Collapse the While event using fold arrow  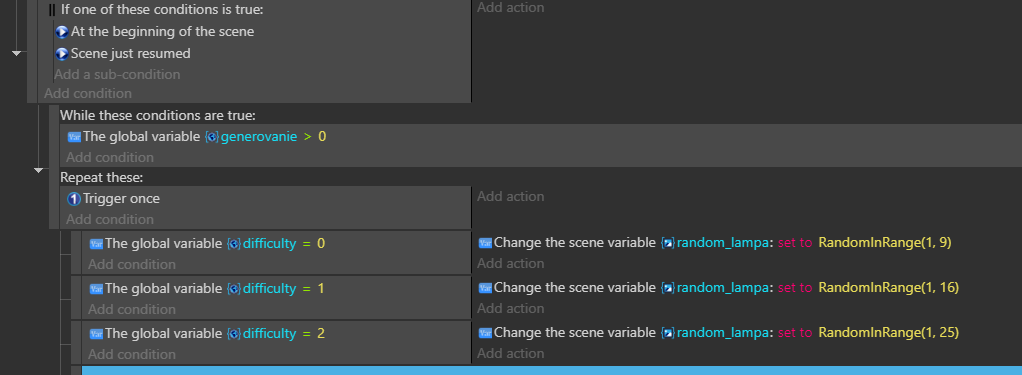(x=38, y=170)
